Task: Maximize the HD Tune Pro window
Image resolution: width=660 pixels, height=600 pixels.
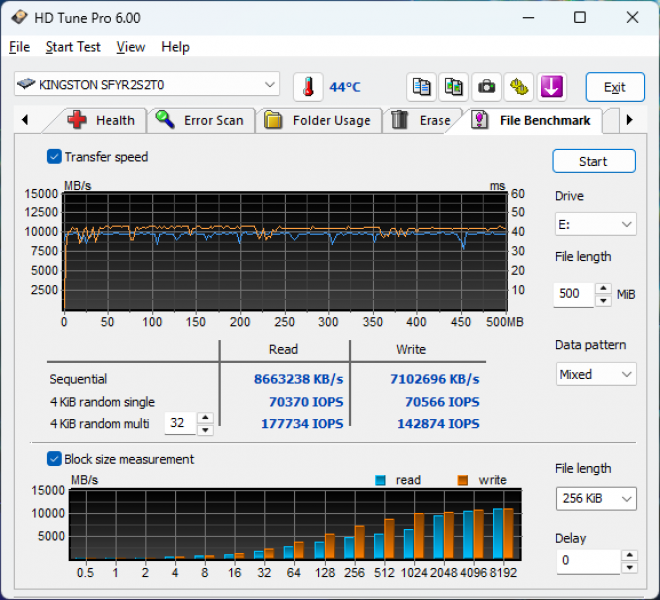Action: pyautogui.click(x=580, y=18)
